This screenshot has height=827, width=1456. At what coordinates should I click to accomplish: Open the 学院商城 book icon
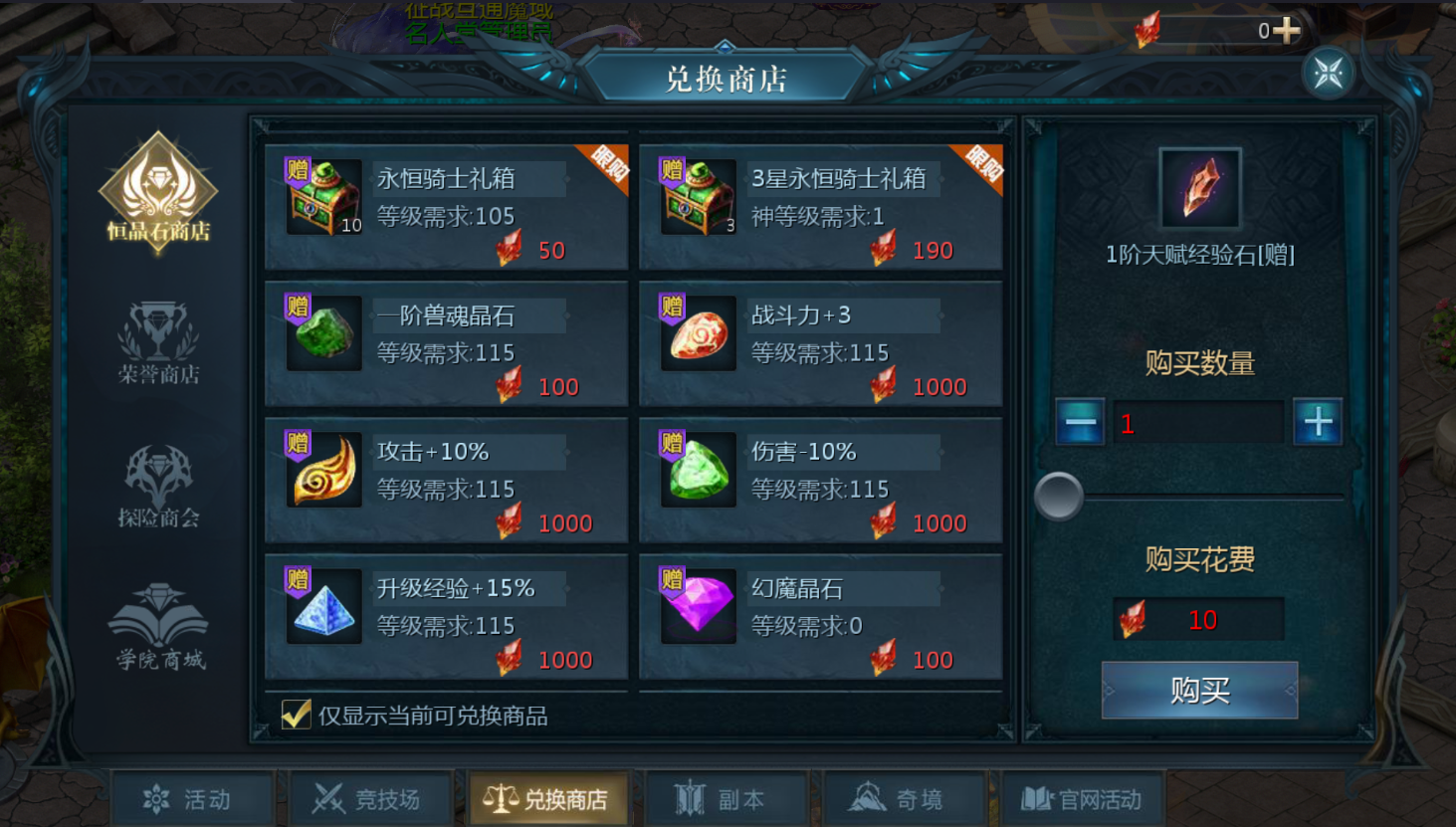pyautogui.click(x=159, y=625)
